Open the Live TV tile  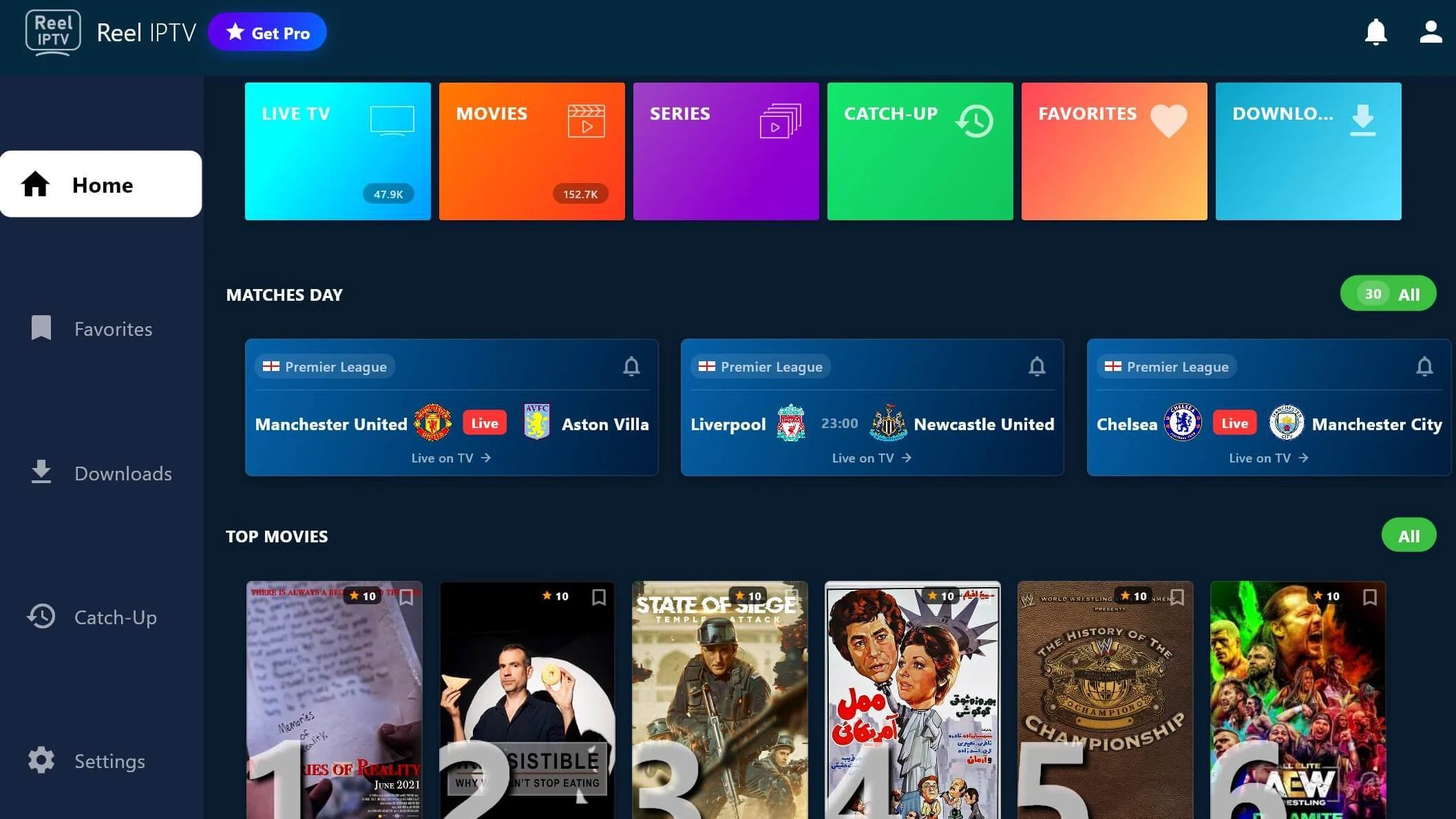pos(337,151)
